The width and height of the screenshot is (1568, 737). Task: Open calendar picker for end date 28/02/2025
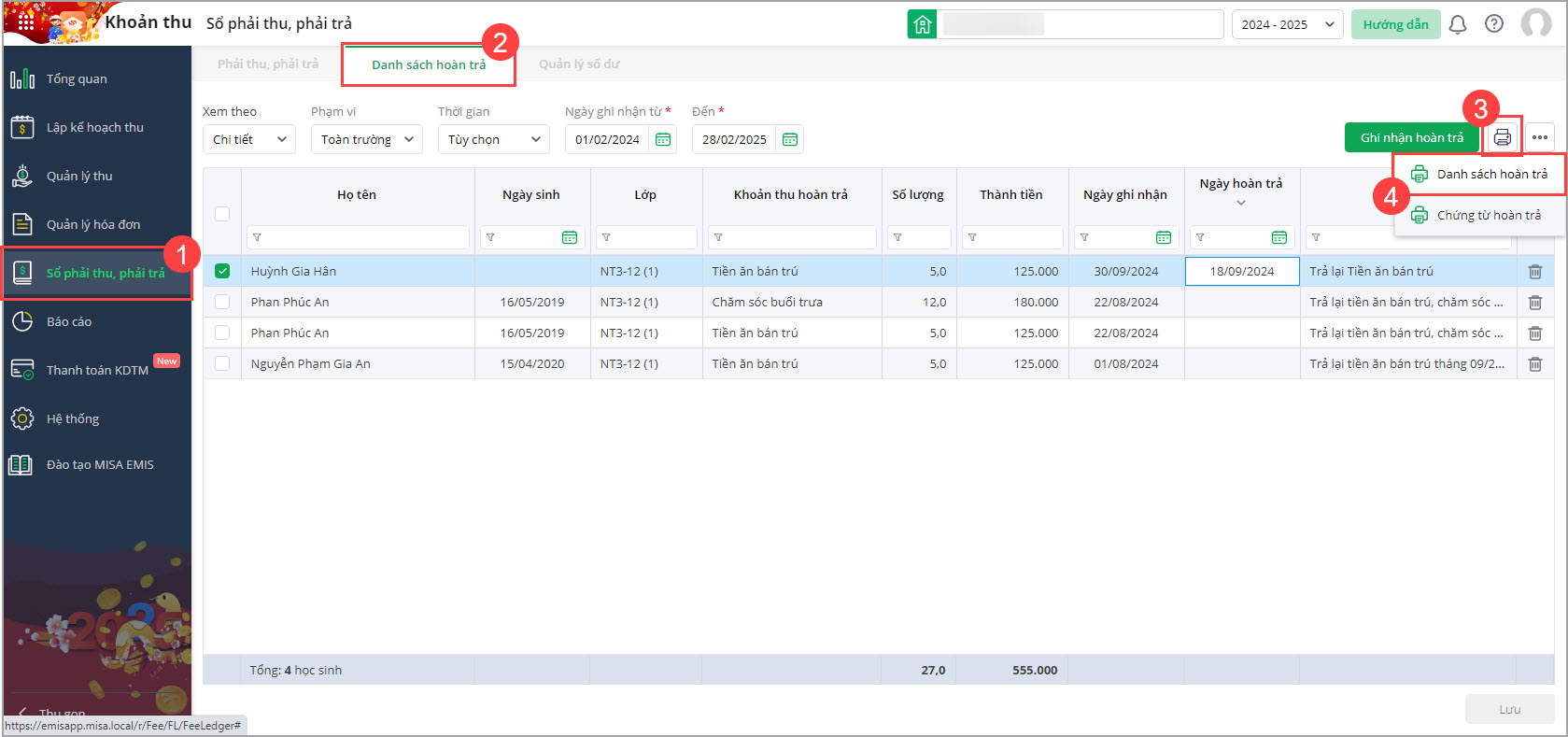pyautogui.click(x=790, y=139)
